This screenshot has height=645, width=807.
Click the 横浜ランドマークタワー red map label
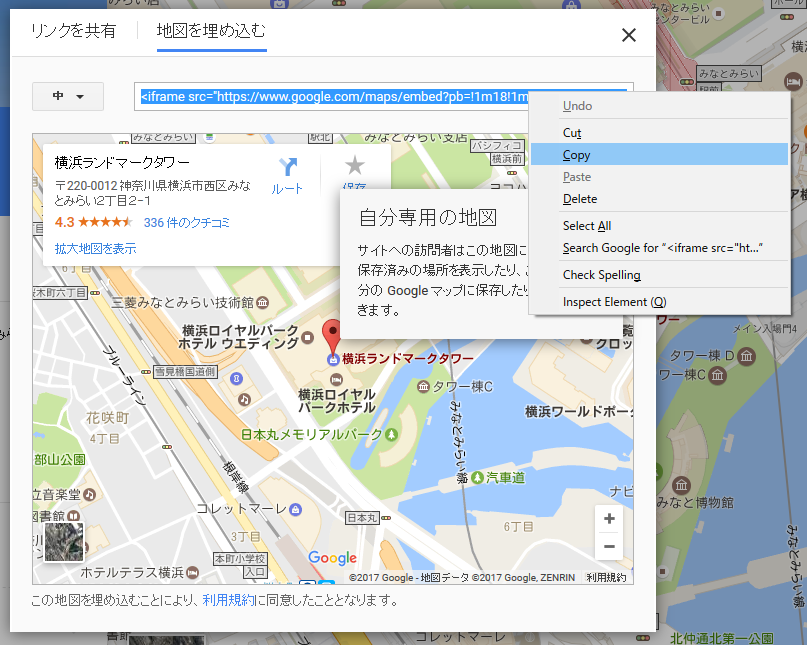408,359
